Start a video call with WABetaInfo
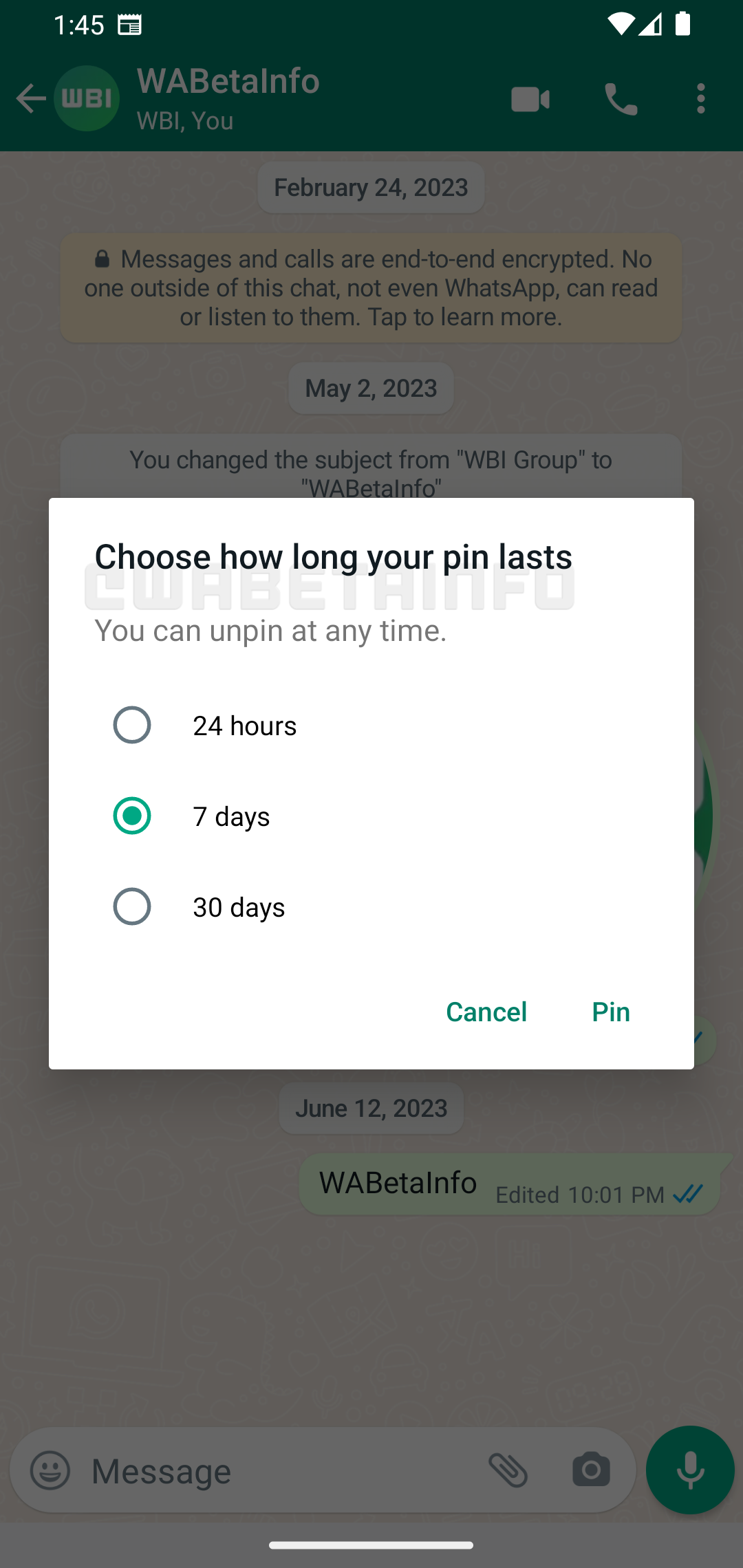Screen dimensions: 743x1568 click(x=530, y=98)
